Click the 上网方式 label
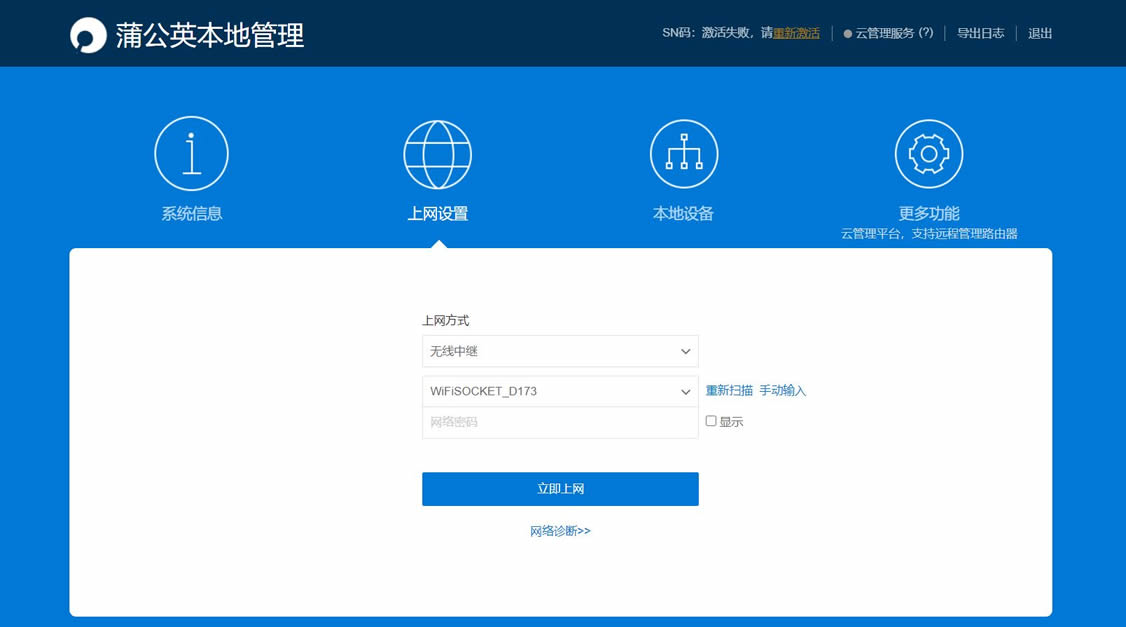Viewport: 1126px width, 627px height. 445,320
